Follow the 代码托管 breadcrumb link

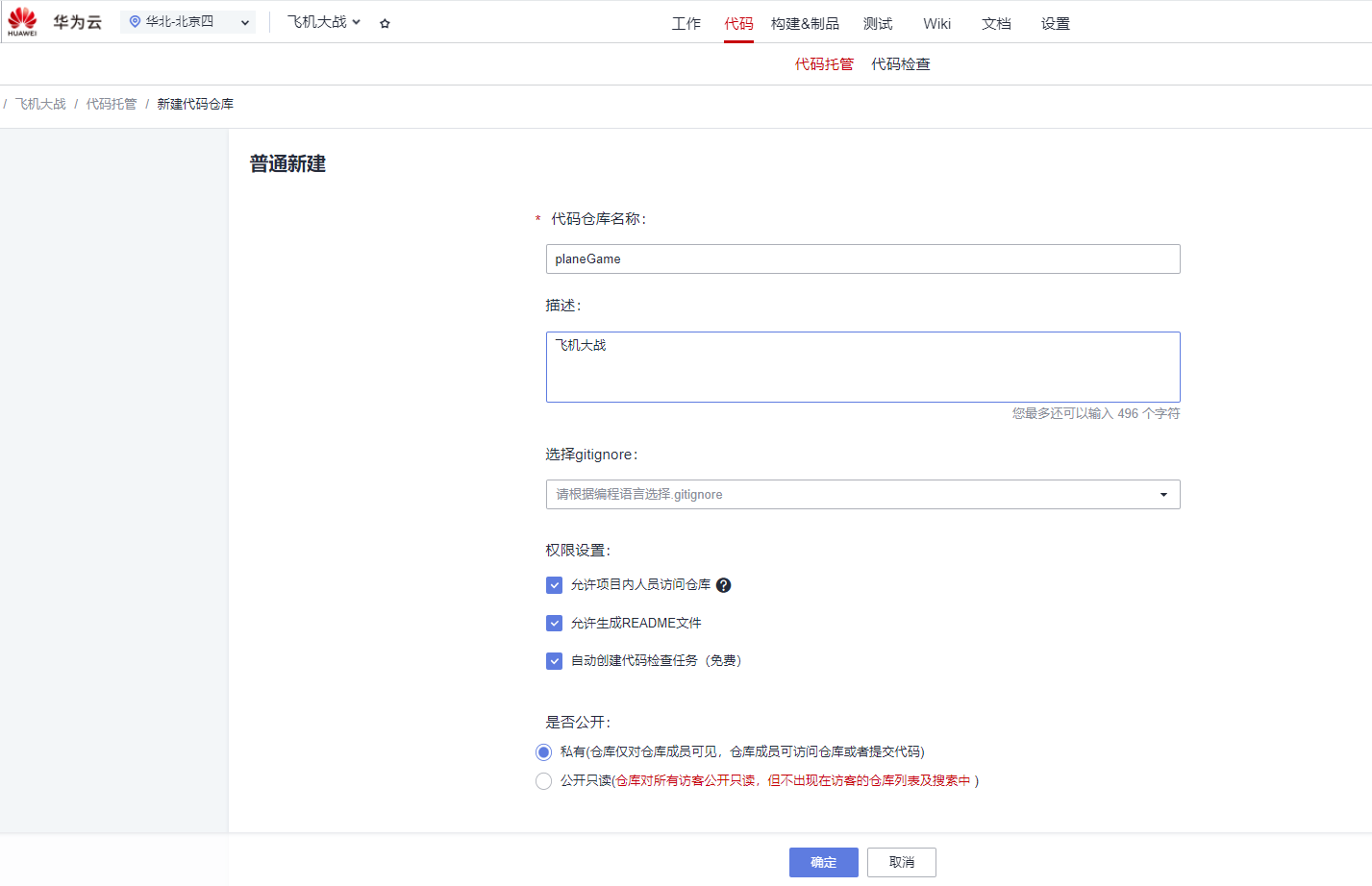click(x=112, y=104)
